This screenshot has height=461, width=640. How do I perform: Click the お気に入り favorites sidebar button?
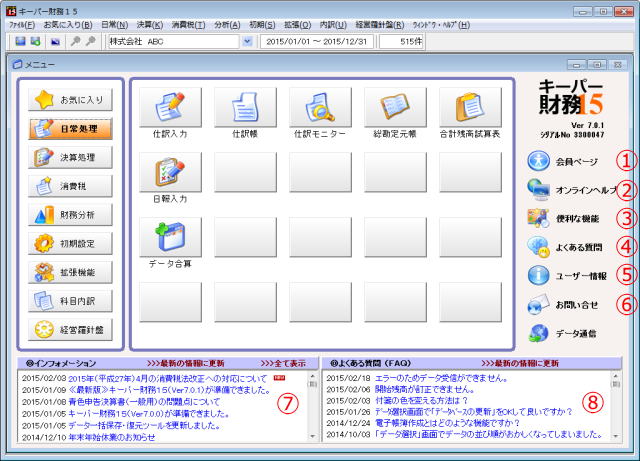pos(70,100)
